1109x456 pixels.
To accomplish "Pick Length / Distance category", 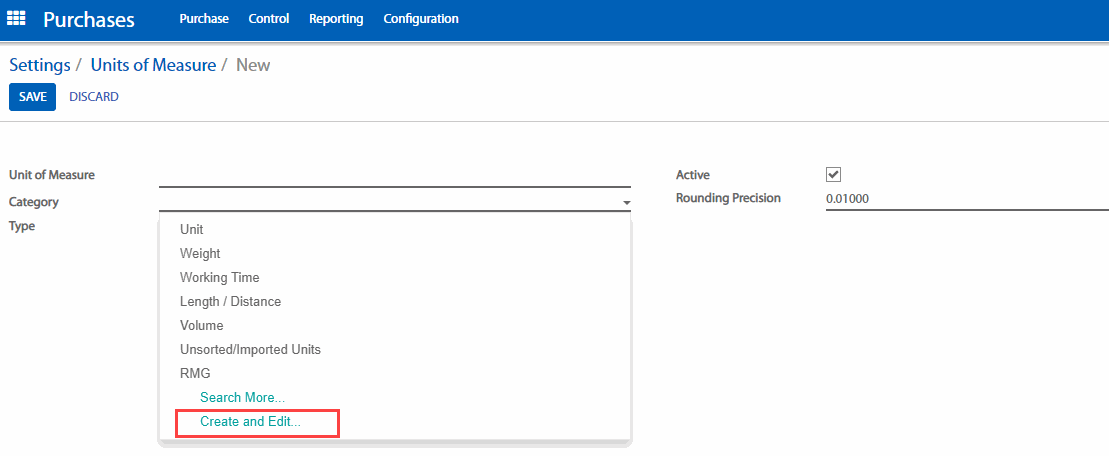I will [230, 302].
